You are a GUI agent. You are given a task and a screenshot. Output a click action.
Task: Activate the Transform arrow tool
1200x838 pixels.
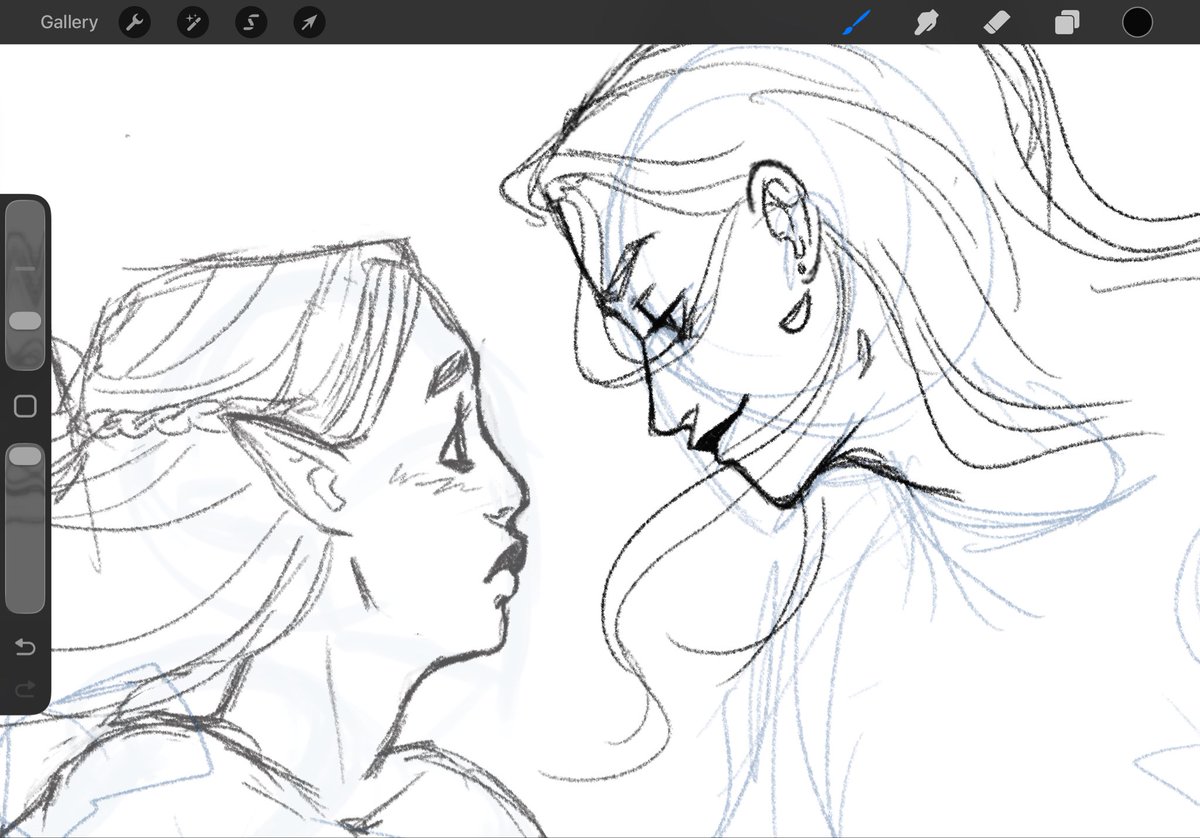click(309, 22)
